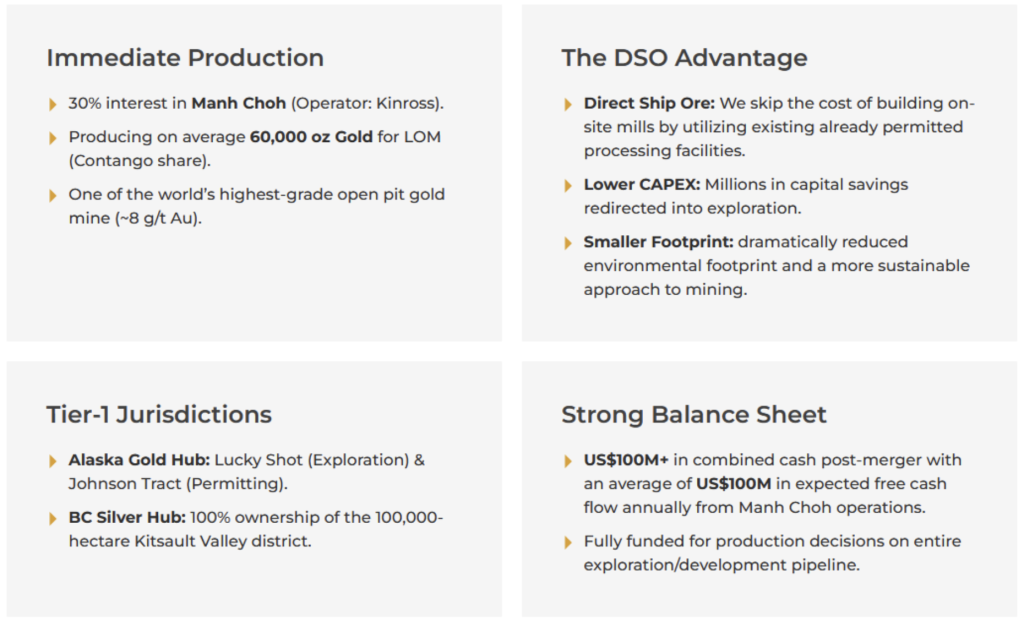1024x621 pixels.
Task: Click the arrow bullet before "US$100M+ in combined cash"
Action: pyautogui.click(x=568, y=461)
